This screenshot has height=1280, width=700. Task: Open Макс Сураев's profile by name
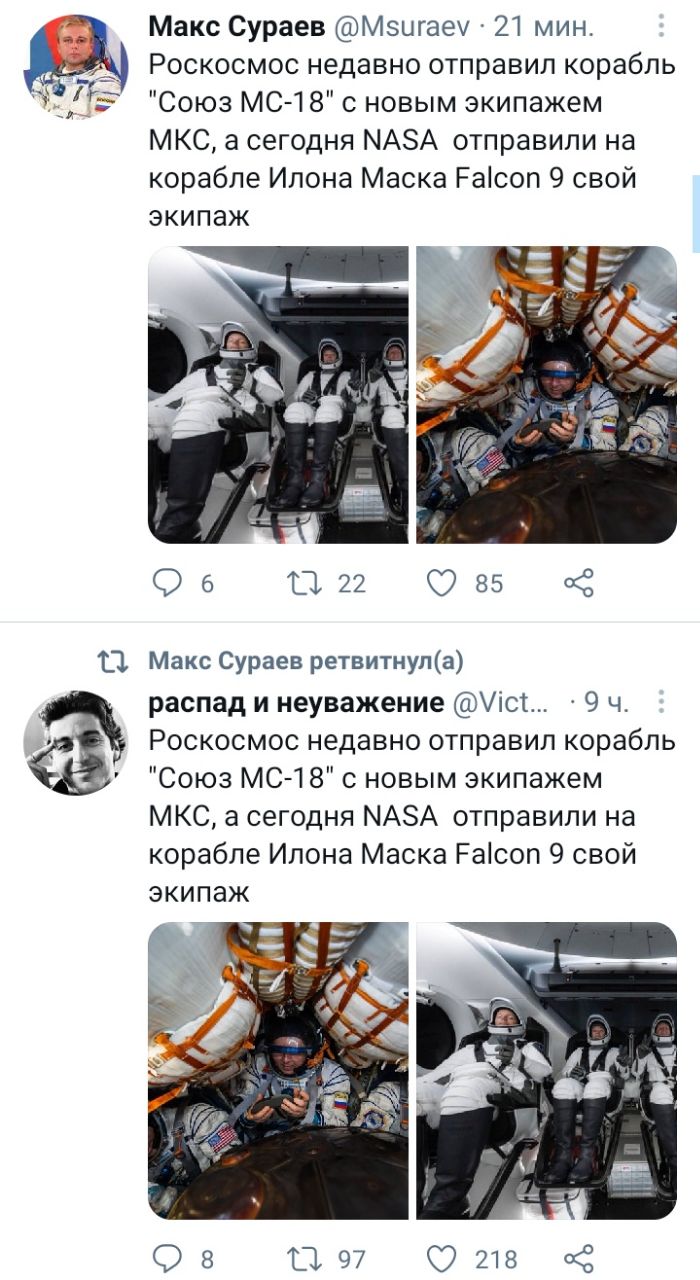[236, 28]
